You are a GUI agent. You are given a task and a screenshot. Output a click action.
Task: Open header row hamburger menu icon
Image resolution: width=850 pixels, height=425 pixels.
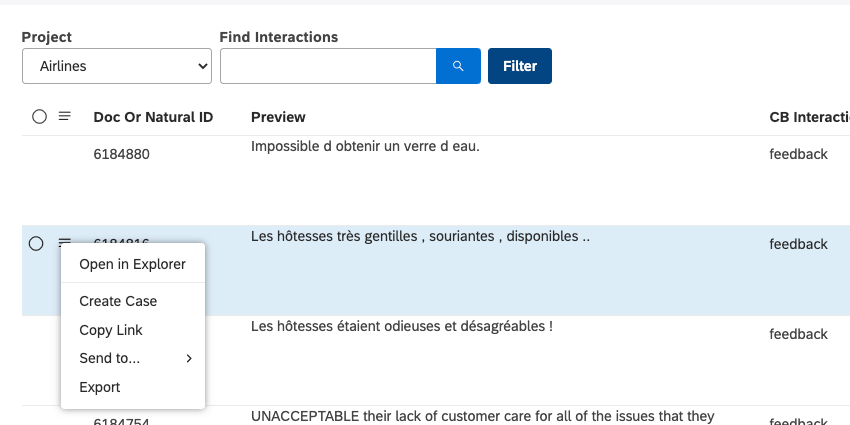tap(65, 116)
